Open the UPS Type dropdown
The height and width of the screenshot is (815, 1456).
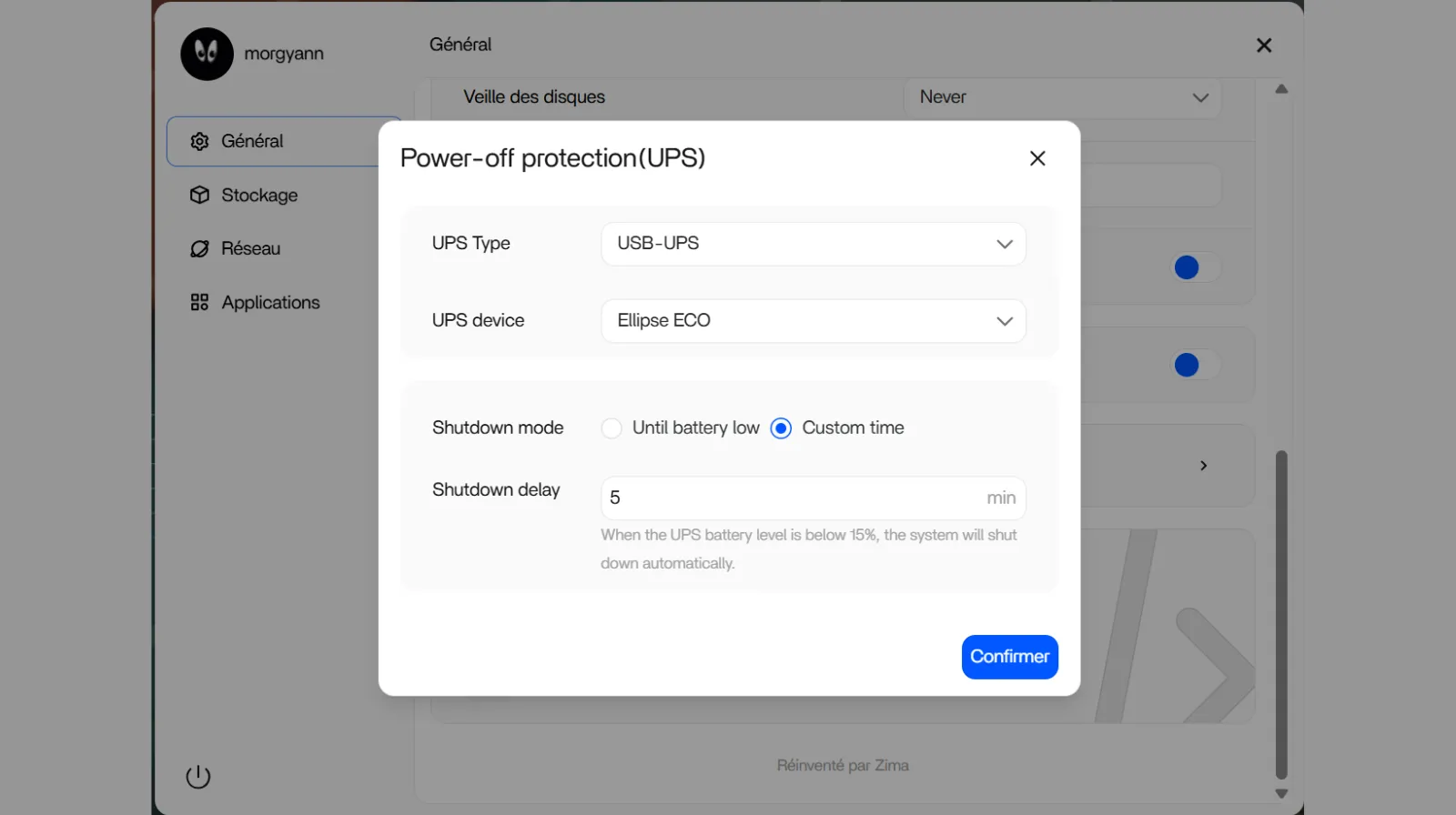click(813, 244)
